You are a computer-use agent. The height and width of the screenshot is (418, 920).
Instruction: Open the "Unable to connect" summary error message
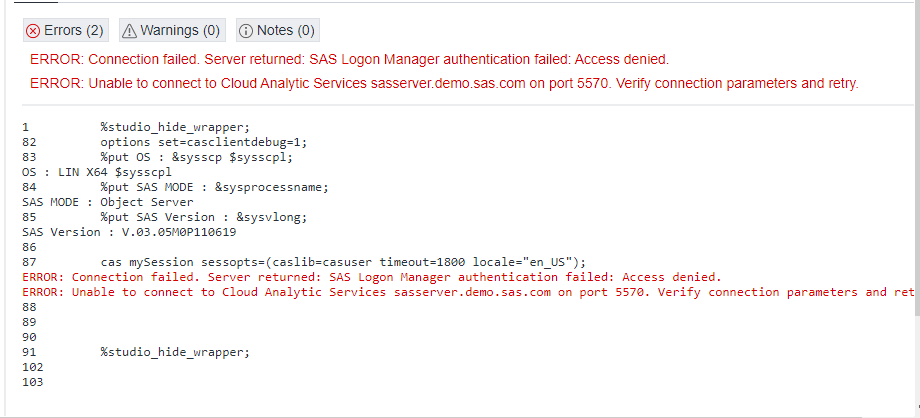coord(444,83)
